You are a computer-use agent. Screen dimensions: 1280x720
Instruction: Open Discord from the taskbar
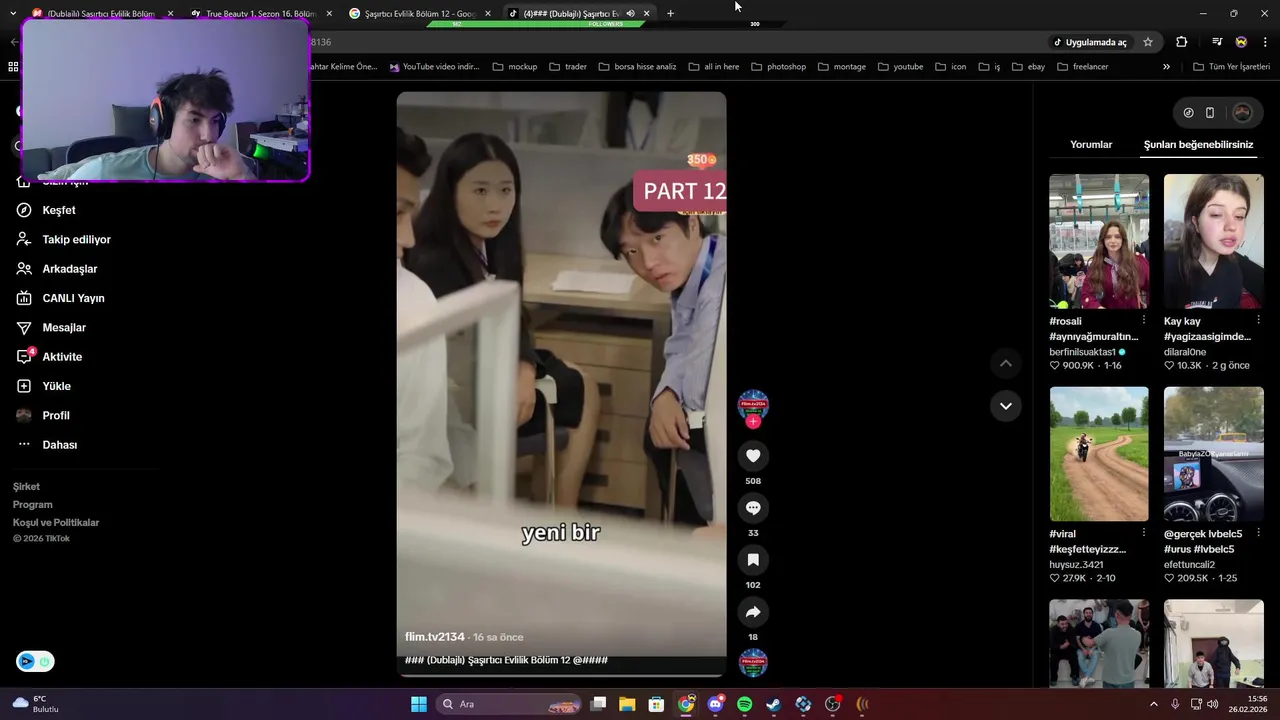(x=715, y=704)
